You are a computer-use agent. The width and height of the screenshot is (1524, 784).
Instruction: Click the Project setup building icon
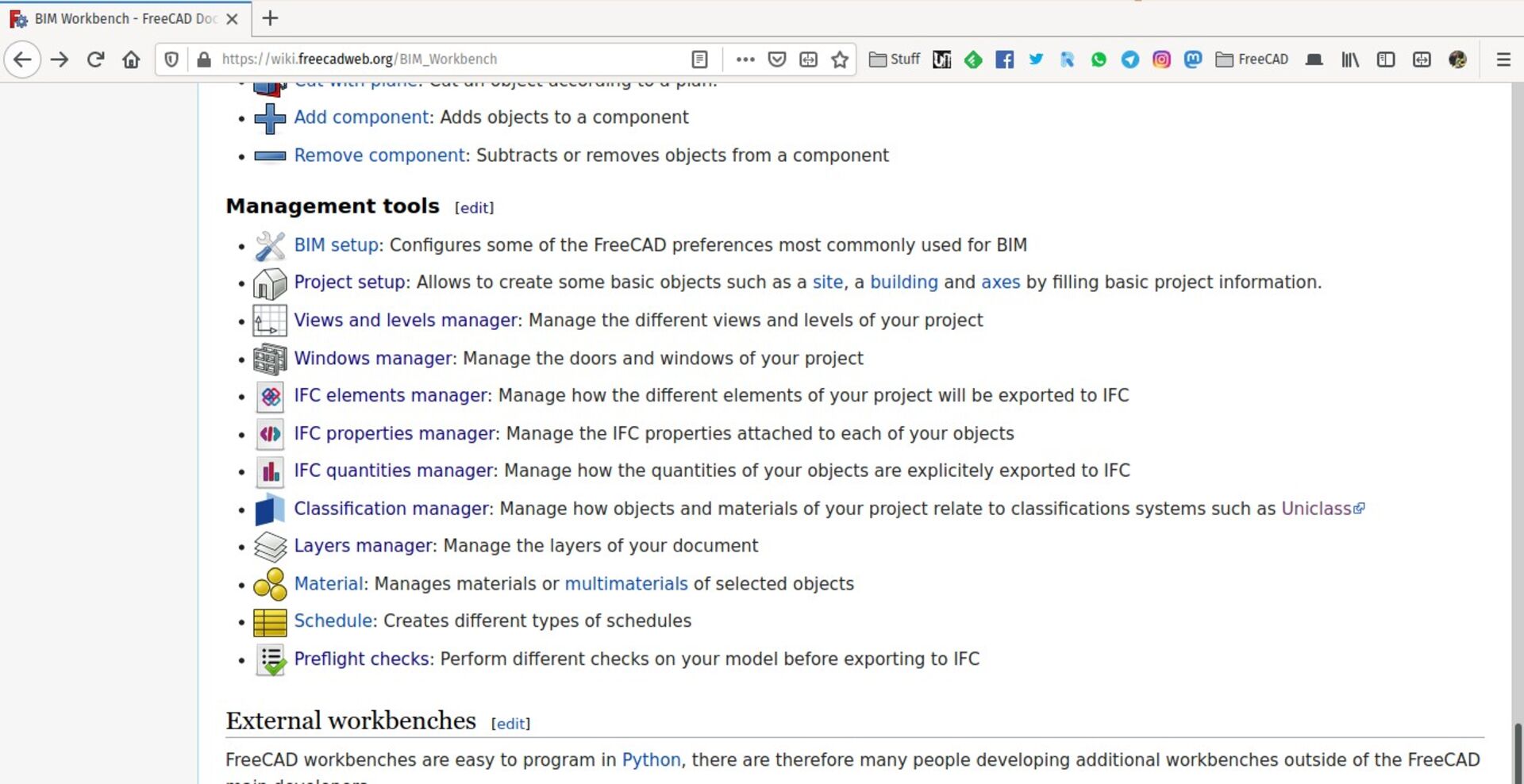270,283
